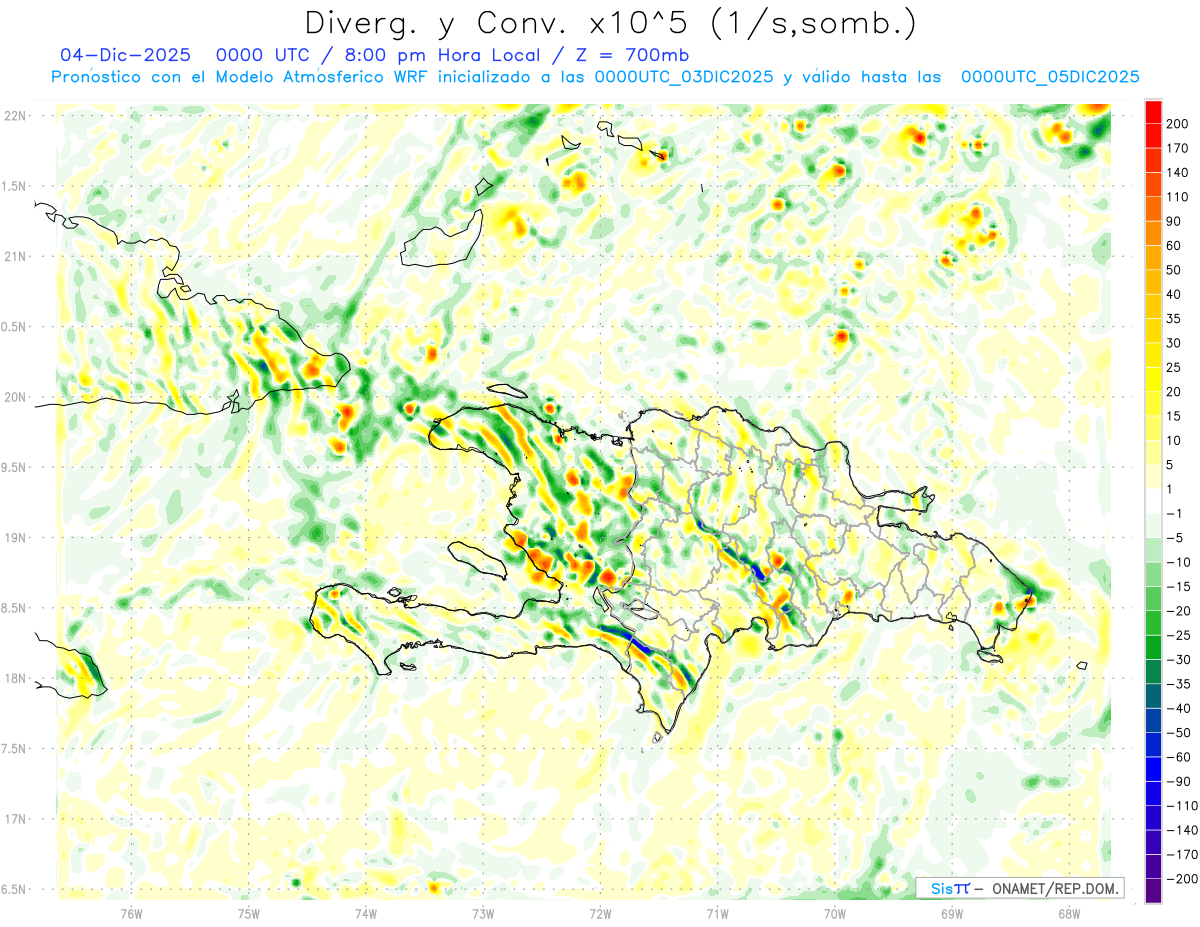Click the dark purple swatch below -200

pos(1153,891)
